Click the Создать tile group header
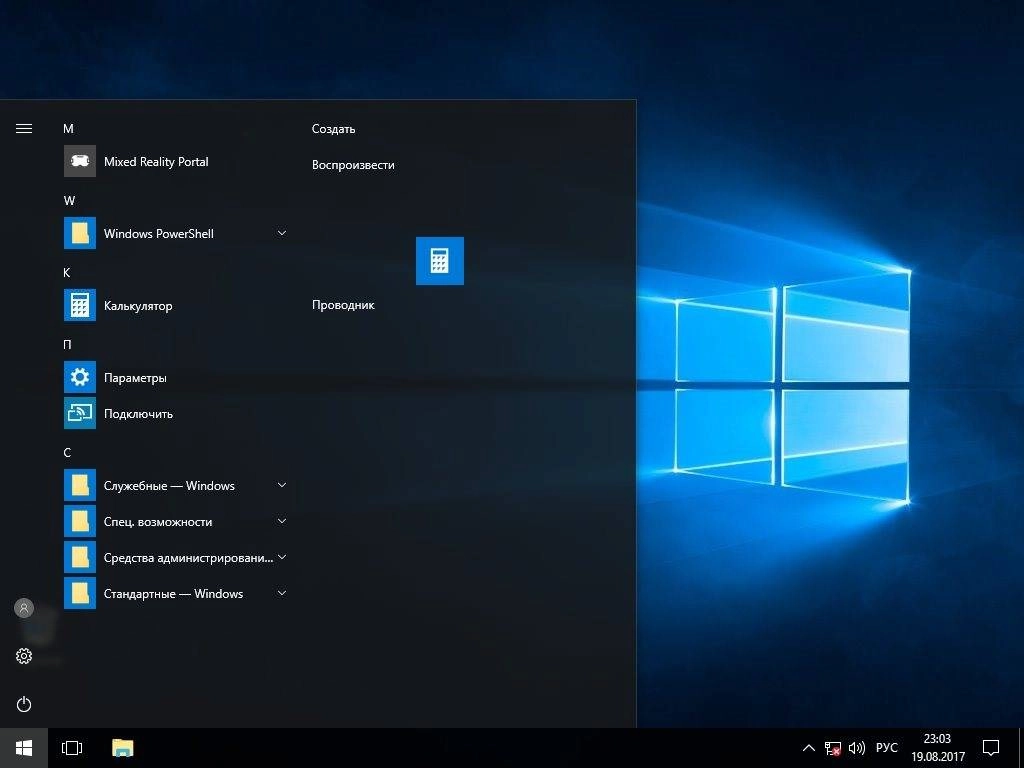The image size is (1024, 768). pos(333,129)
